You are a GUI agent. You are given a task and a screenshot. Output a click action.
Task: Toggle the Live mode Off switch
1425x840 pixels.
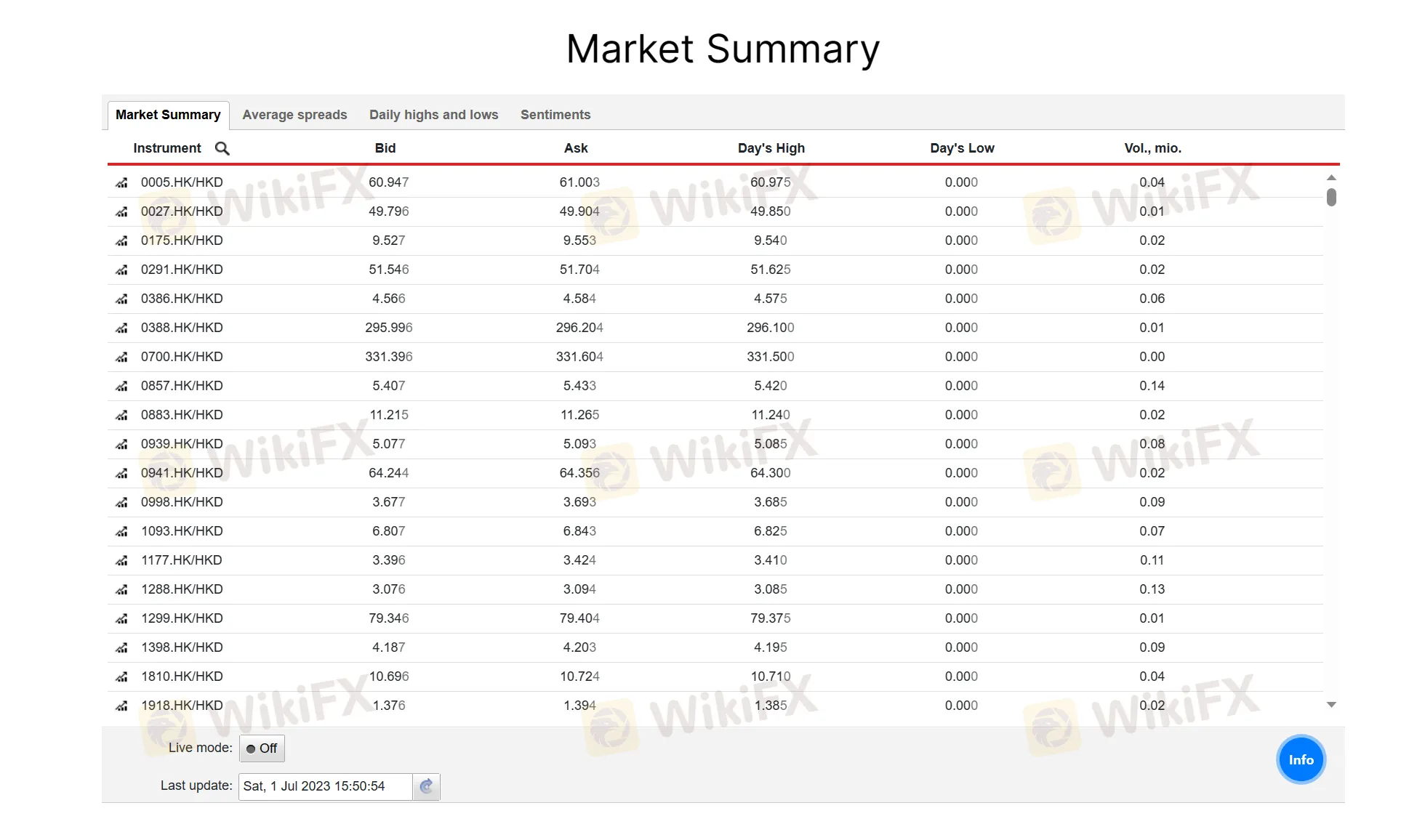(262, 748)
